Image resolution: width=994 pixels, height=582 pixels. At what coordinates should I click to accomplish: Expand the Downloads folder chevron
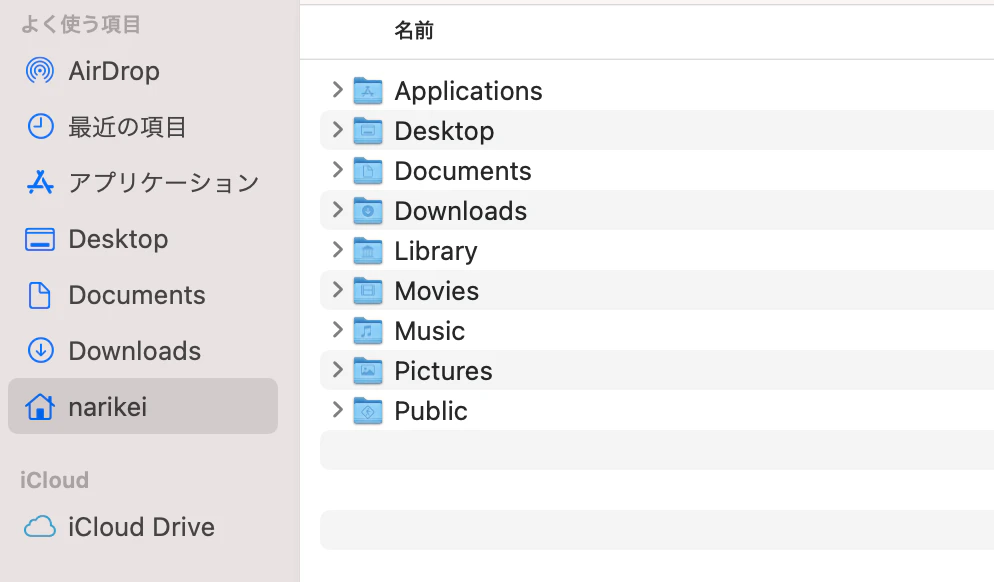337,210
